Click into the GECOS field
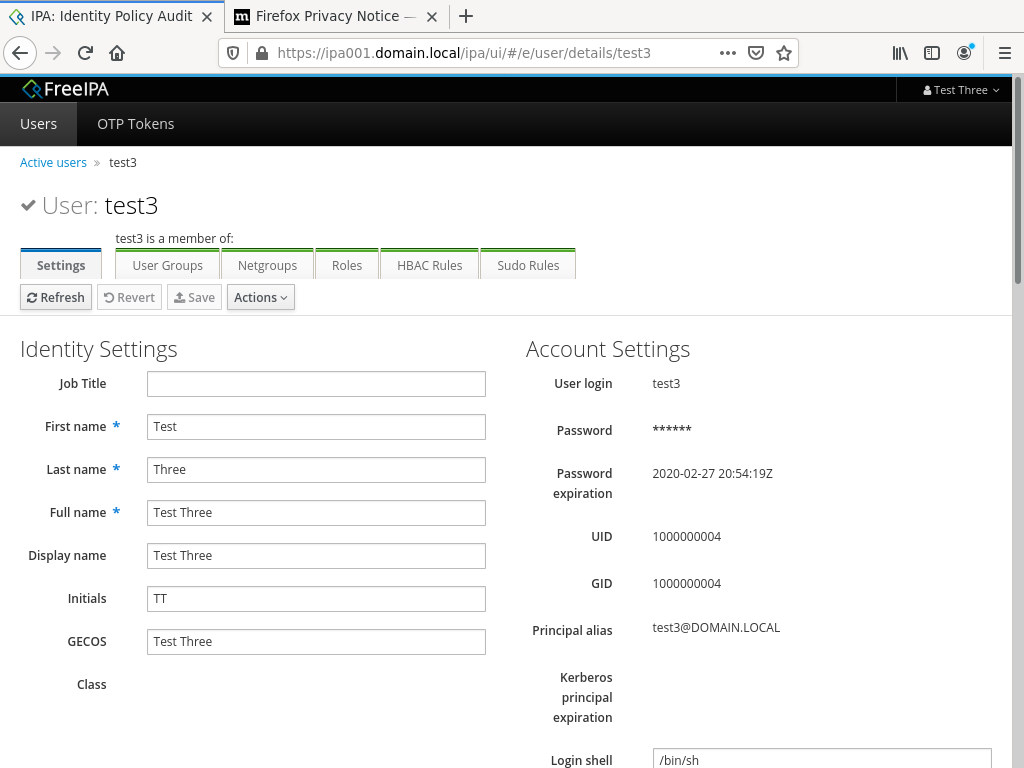The image size is (1024, 768). coord(316,642)
